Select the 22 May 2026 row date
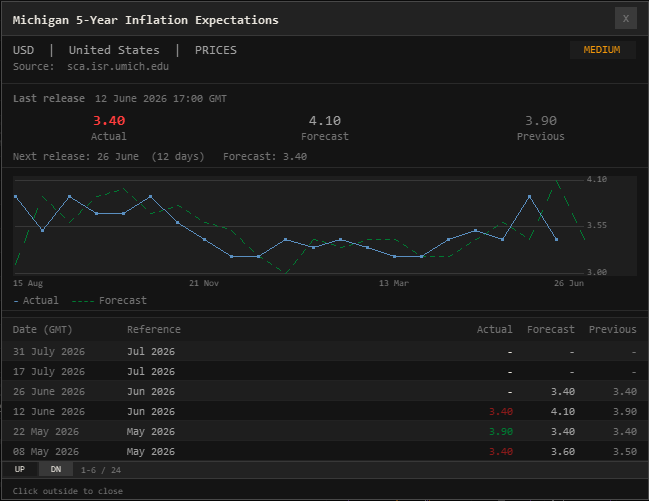 (46, 431)
